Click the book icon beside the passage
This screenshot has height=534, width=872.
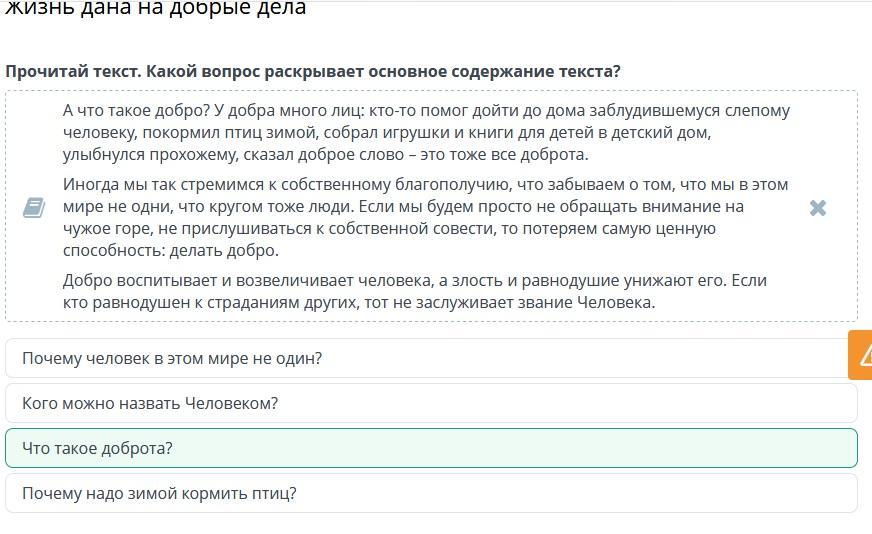click(33, 207)
